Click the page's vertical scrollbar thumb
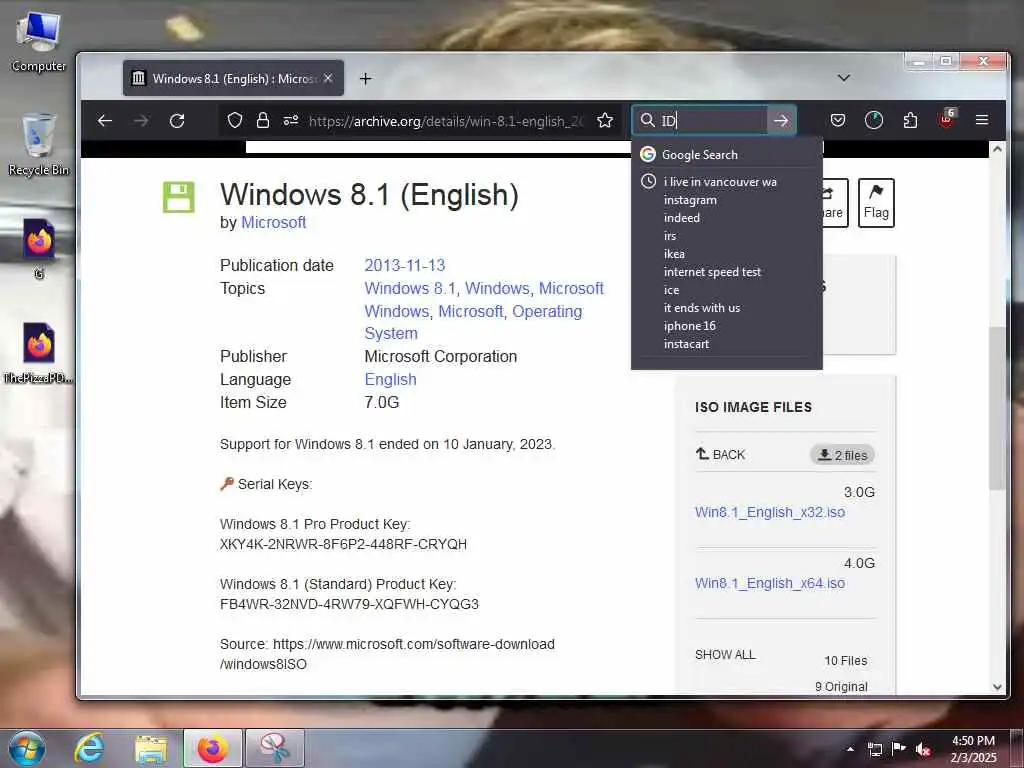1024x768 pixels. (x=997, y=408)
